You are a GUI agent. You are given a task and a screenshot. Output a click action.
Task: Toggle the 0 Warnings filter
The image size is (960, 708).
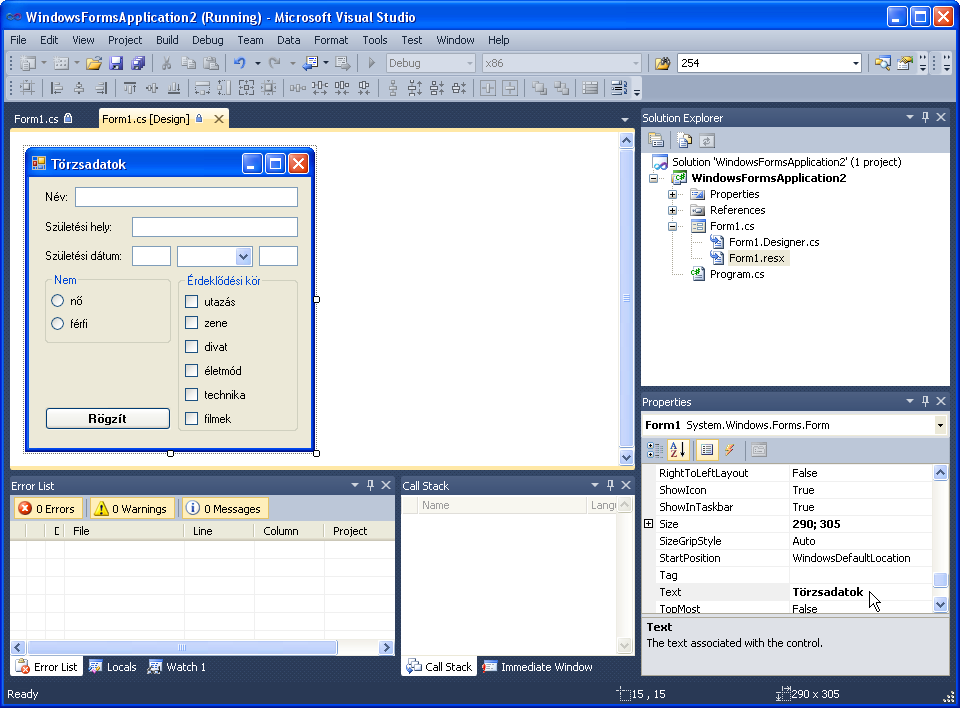point(131,508)
